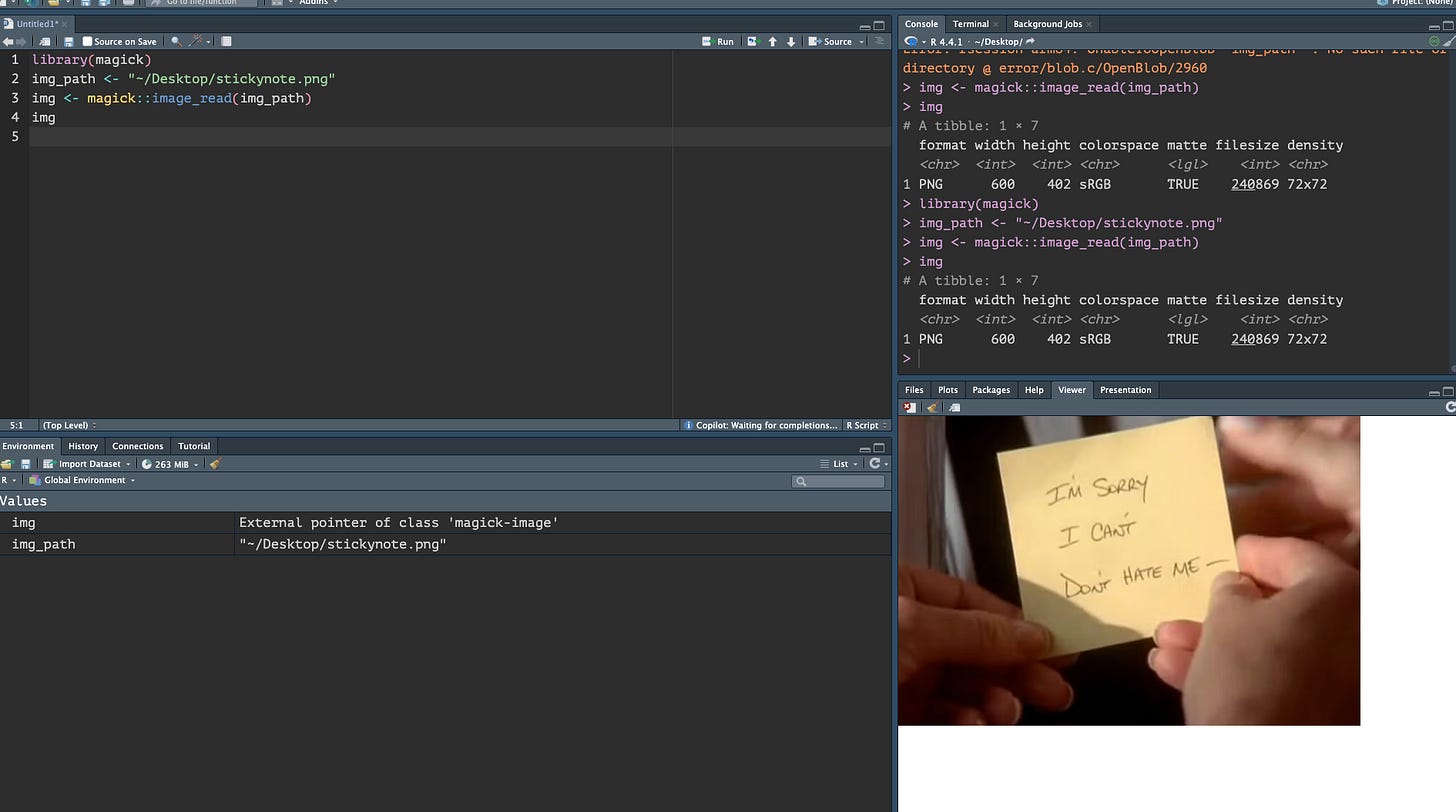1456x812 pixels.
Task: Open the console working directory arrow
Action: [x=1031, y=42]
